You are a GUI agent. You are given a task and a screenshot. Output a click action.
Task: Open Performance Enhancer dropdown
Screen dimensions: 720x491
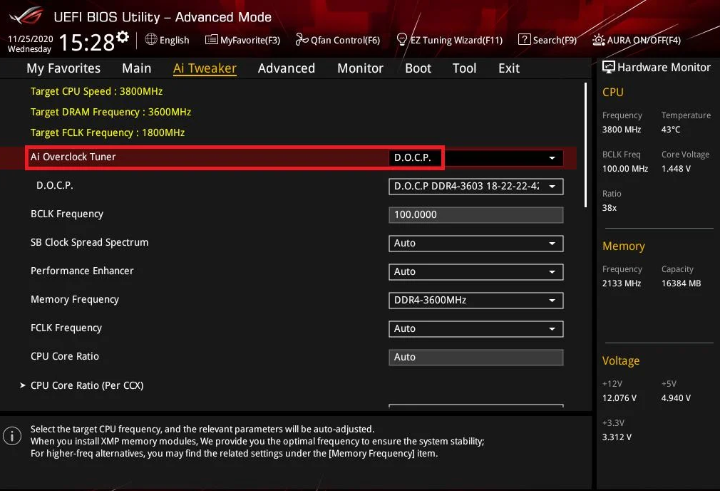click(476, 272)
